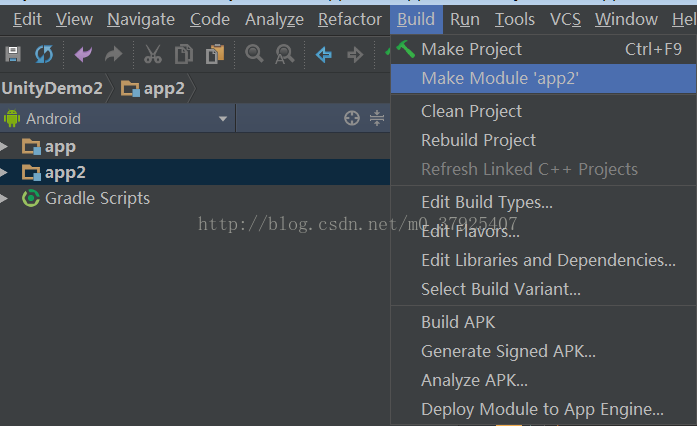Click the Cut scissors icon
The width and height of the screenshot is (697, 426).
click(x=152, y=54)
